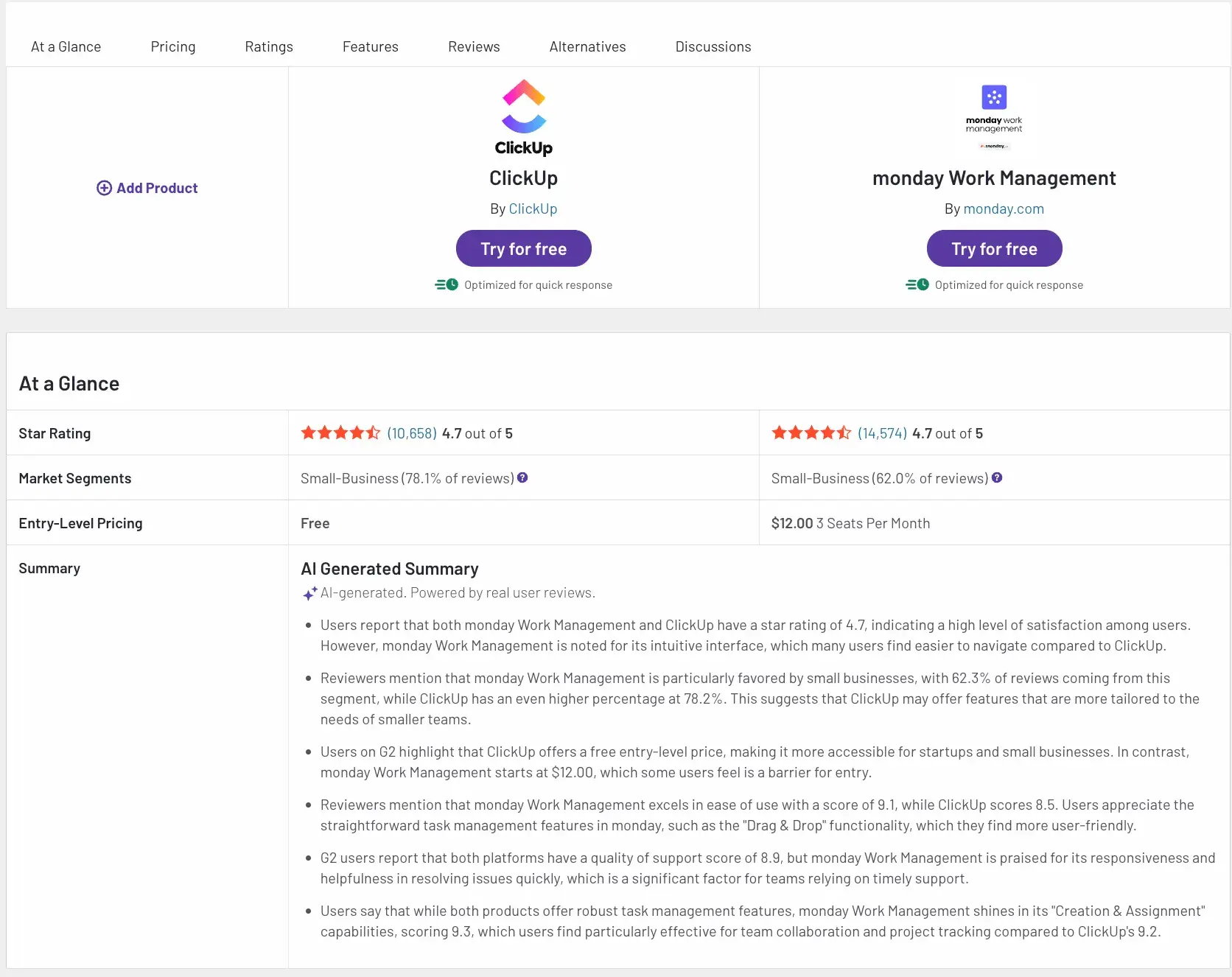Click monday's quick response indicator icon
This screenshot has width=1232, height=977.
[x=917, y=284]
